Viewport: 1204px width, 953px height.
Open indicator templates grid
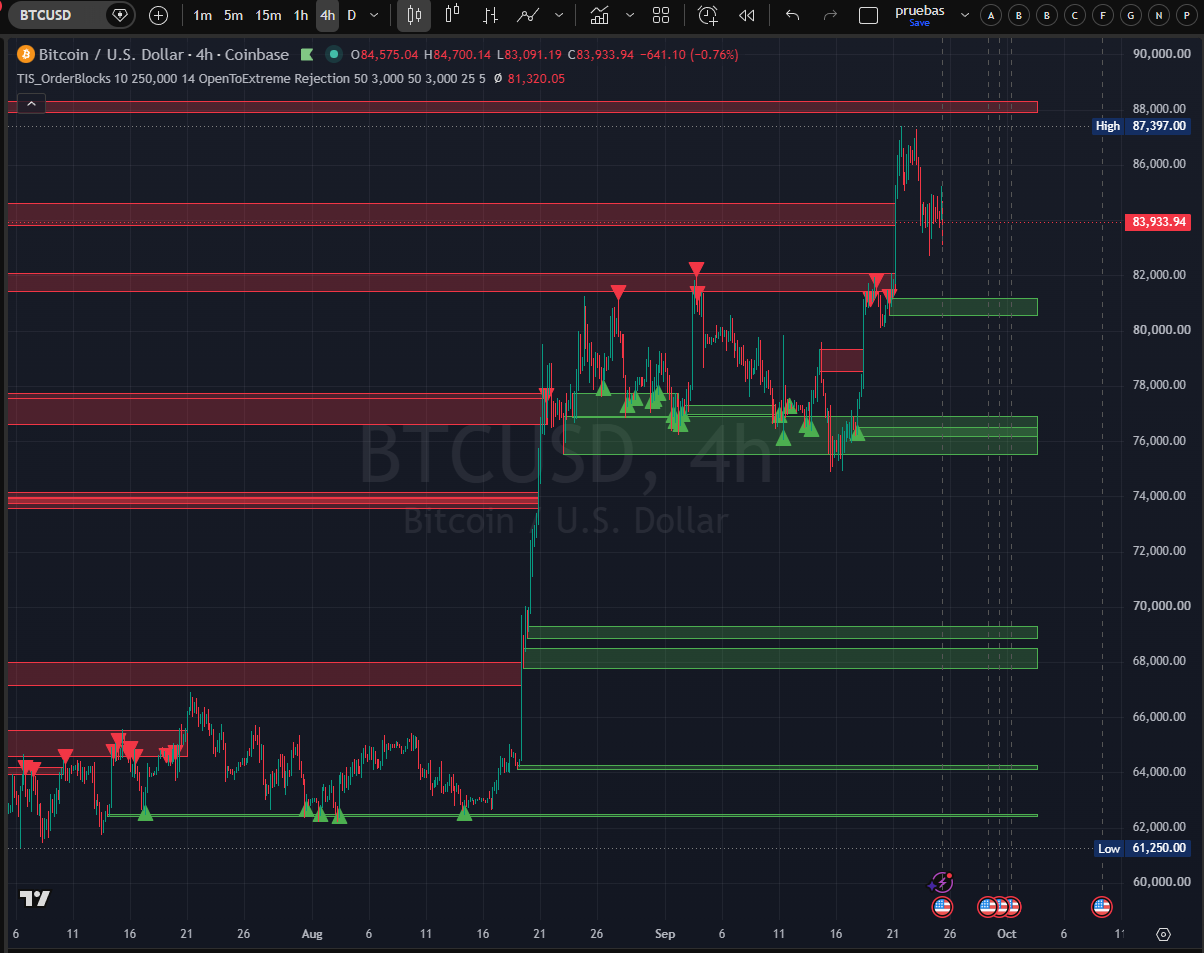pyautogui.click(x=661, y=15)
